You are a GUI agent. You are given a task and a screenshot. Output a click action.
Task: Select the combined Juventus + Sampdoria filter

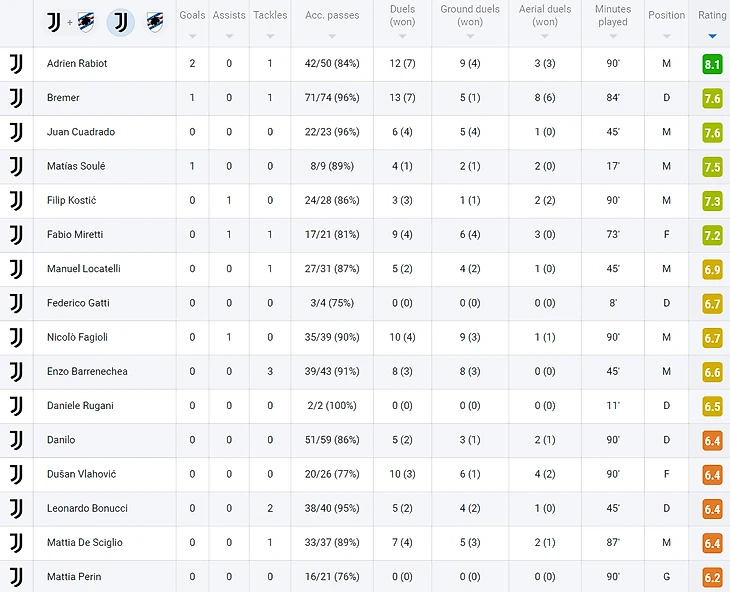[70, 21]
